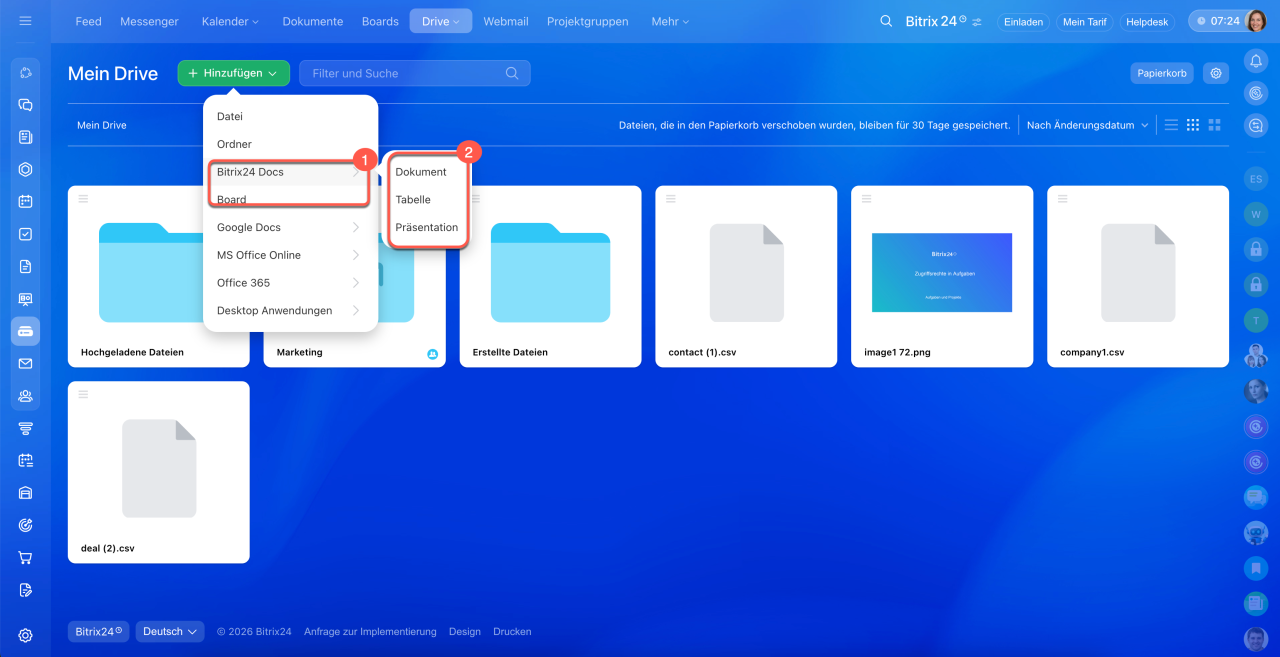
Task: Click the Einladen button
Action: click(1023, 21)
